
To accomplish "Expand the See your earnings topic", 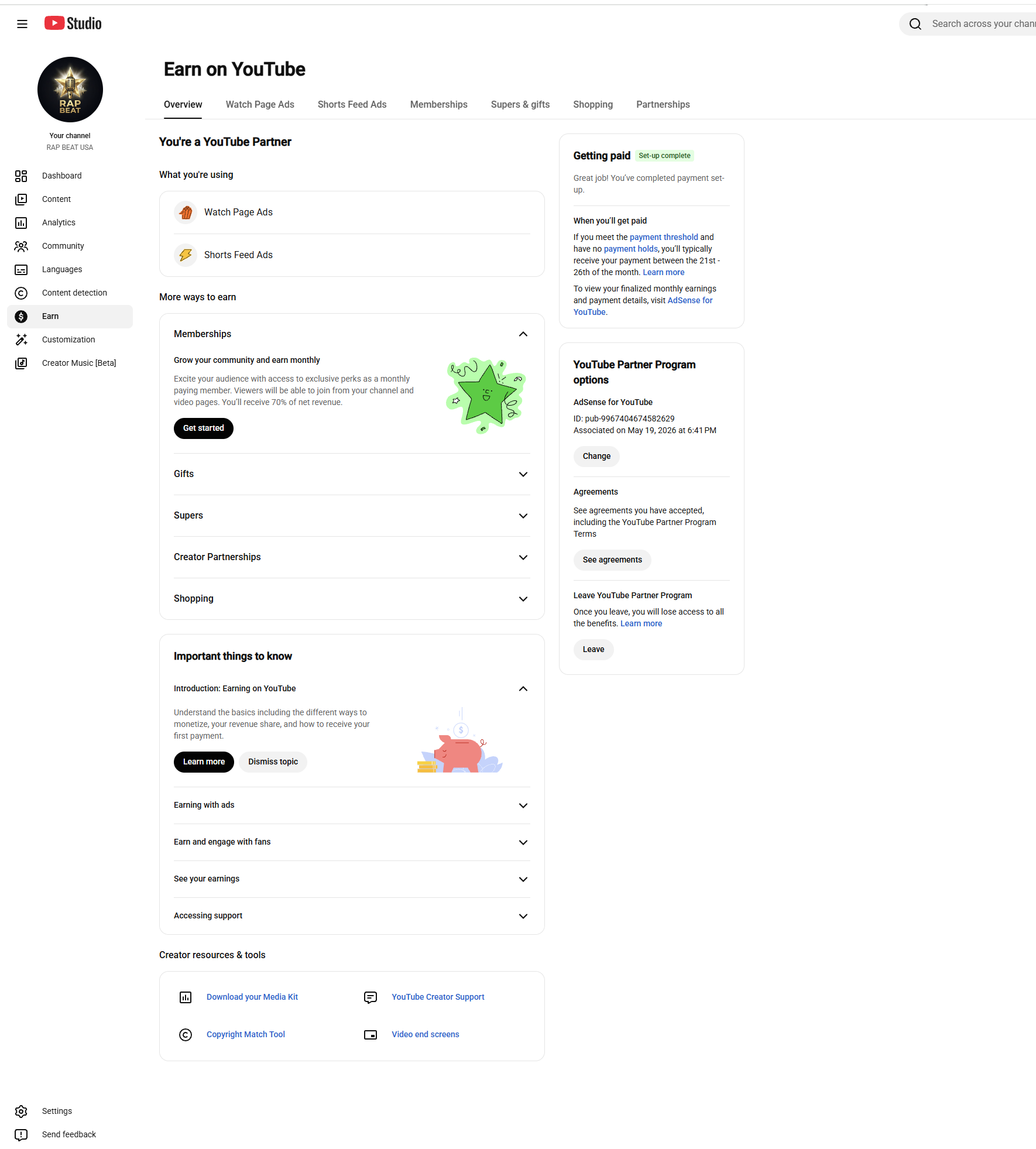I will click(x=523, y=880).
